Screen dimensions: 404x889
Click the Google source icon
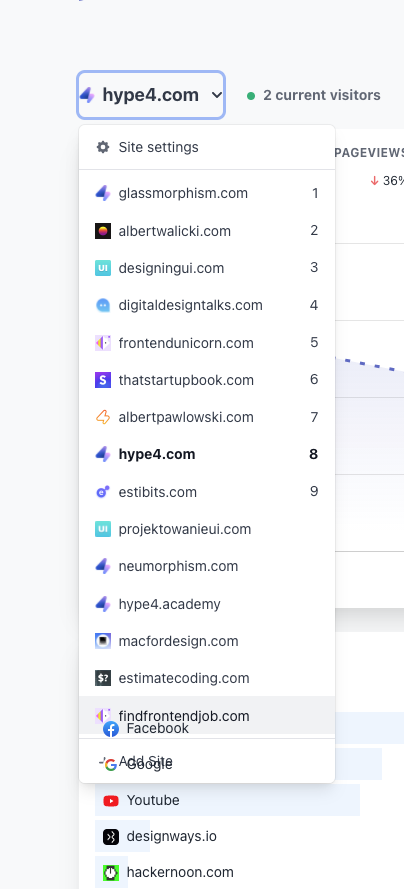111,765
